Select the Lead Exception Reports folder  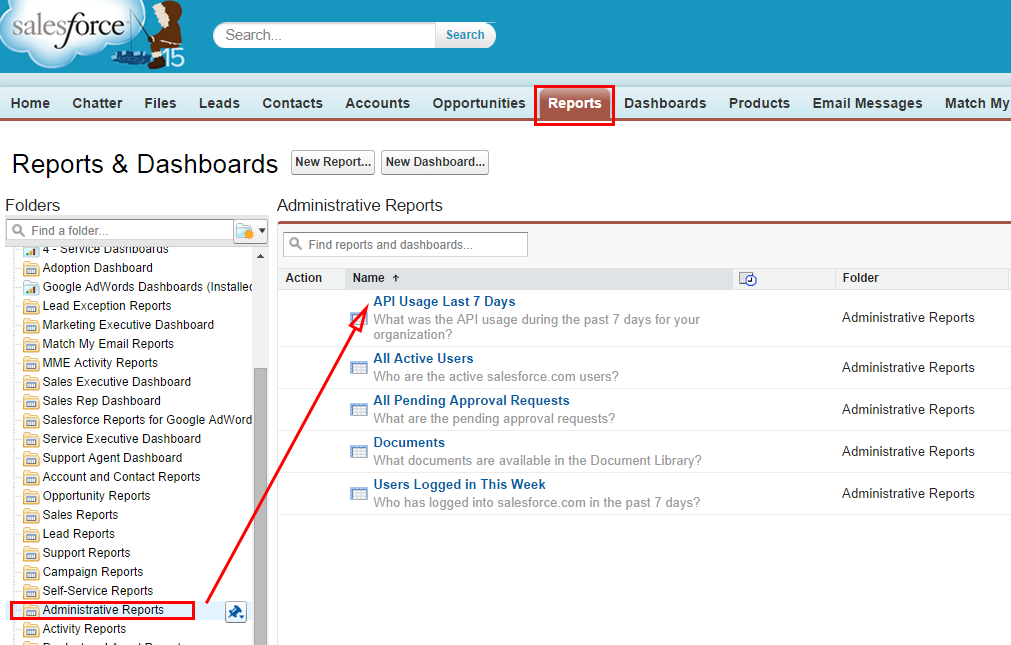pyautogui.click(x=106, y=306)
